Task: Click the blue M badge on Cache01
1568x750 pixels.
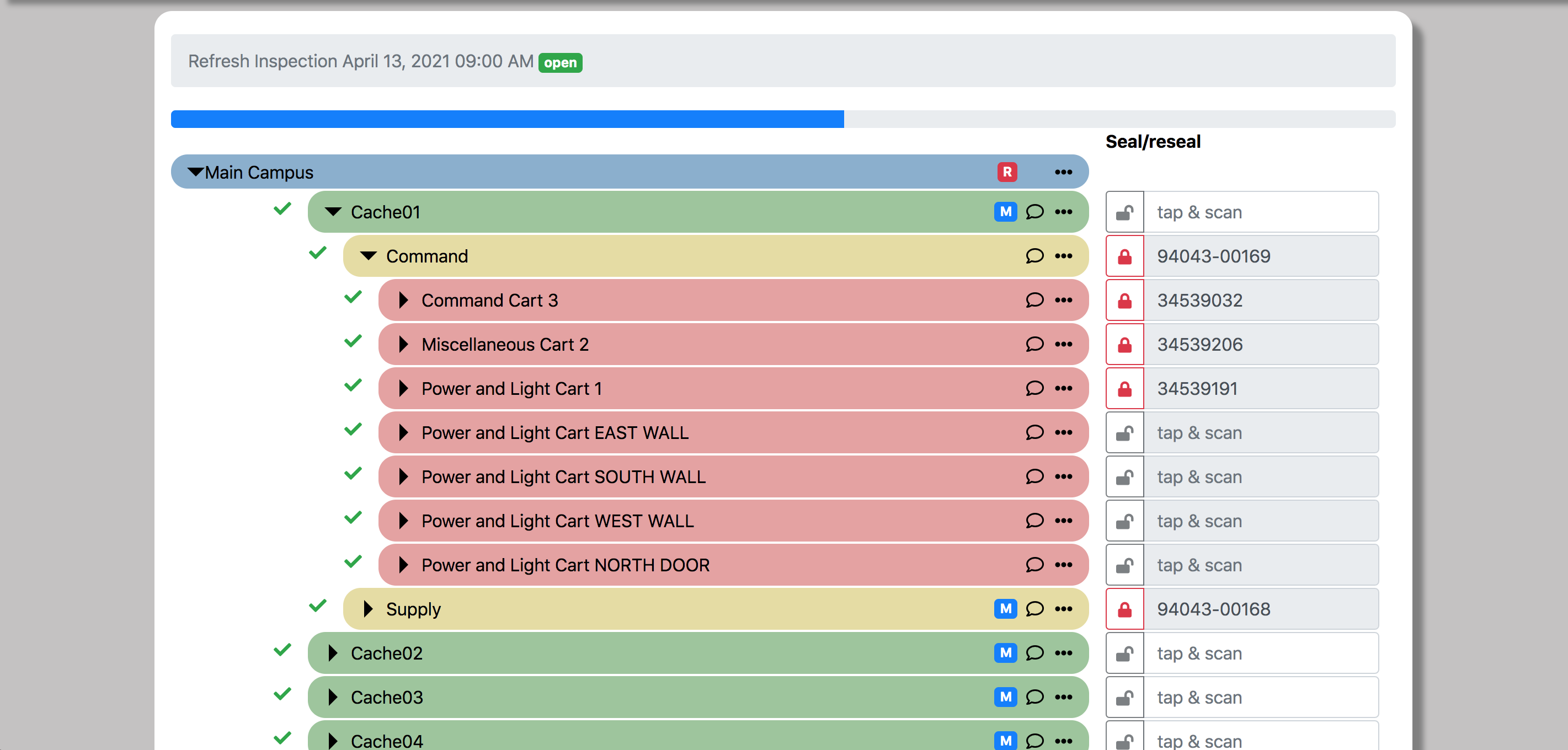Action: [x=1006, y=212]
